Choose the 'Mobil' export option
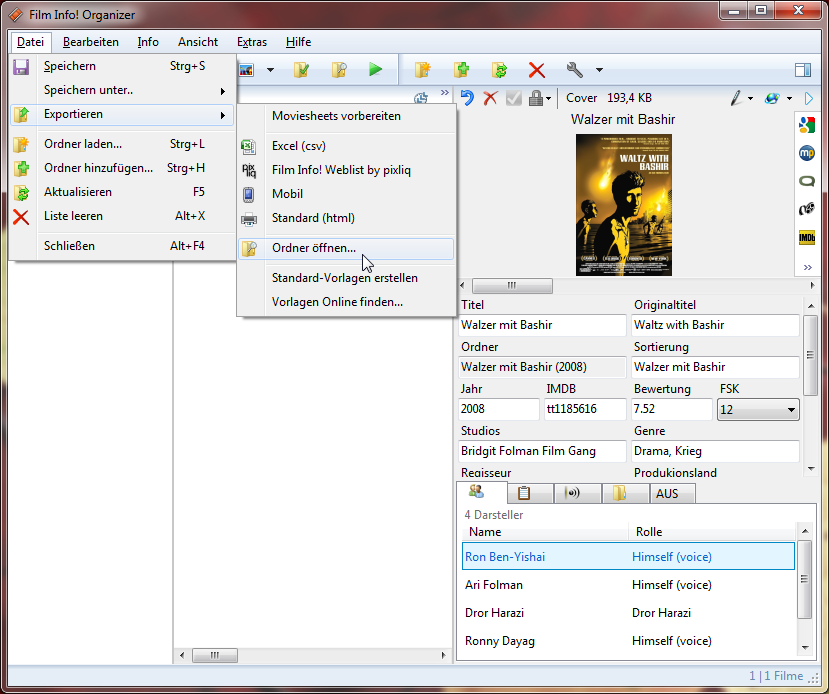Screen dimensions: 829x694 tap(346, 194)
